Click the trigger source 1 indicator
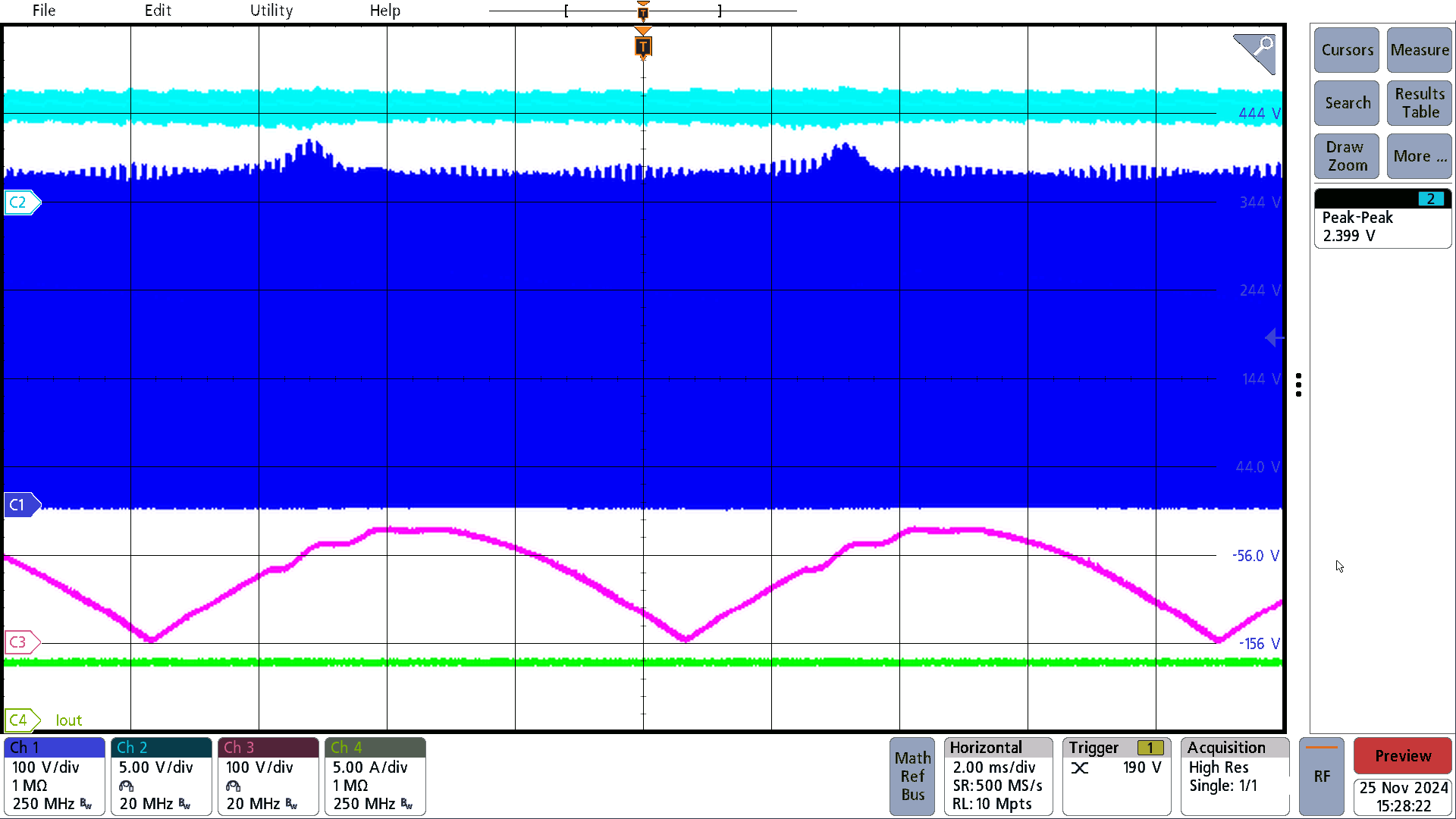 coord(1150,748)
